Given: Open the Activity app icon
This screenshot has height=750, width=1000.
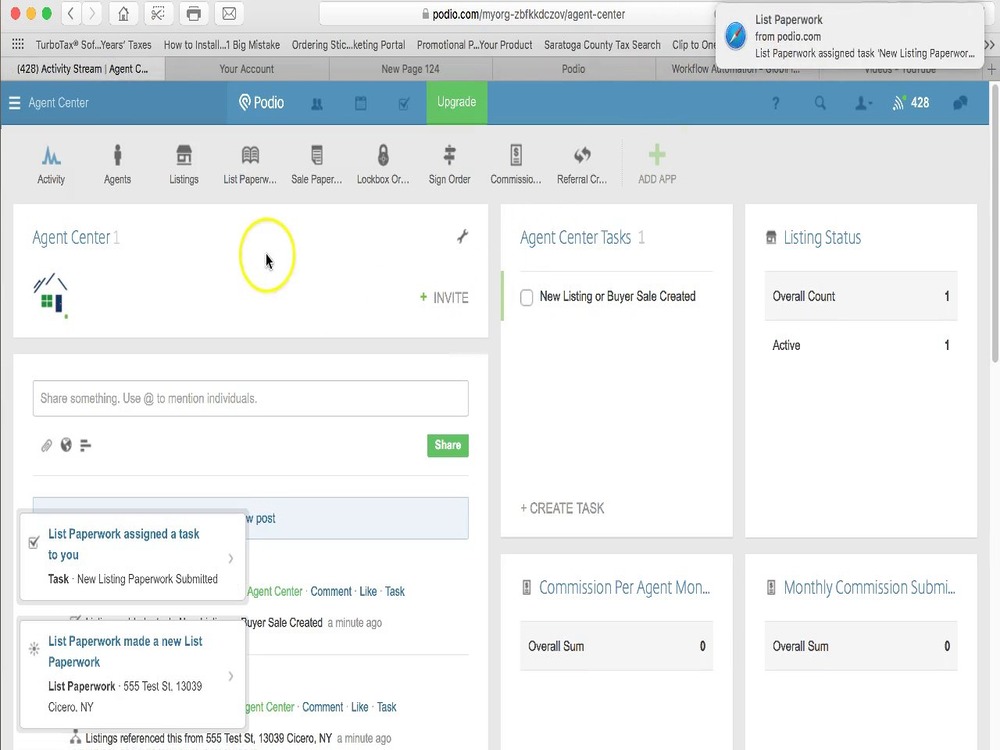Looking at the screenshot, I should pos(51,165).
